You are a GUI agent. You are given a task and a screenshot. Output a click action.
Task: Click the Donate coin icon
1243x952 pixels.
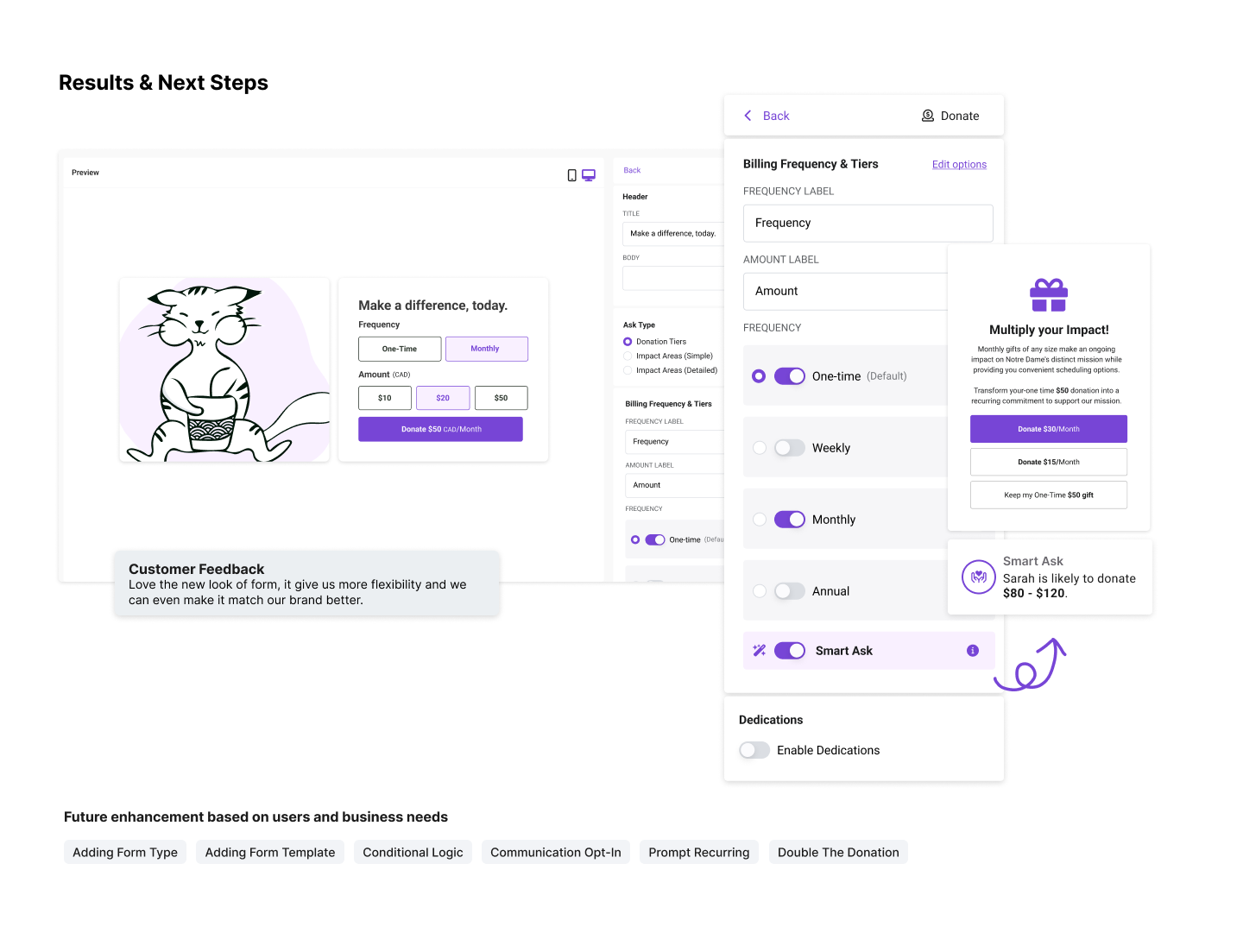coord(928,116)
